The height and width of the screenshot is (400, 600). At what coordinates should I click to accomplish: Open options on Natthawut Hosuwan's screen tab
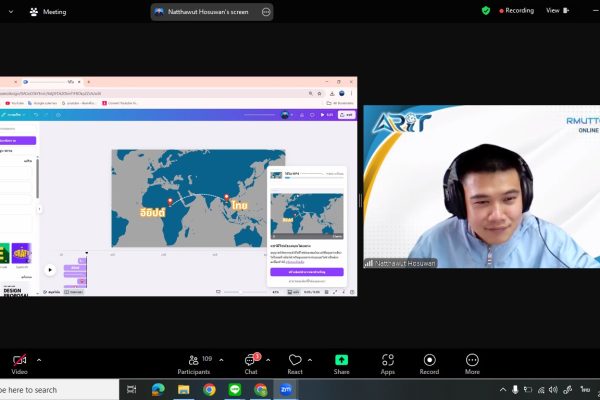click(x=266, y=12)
